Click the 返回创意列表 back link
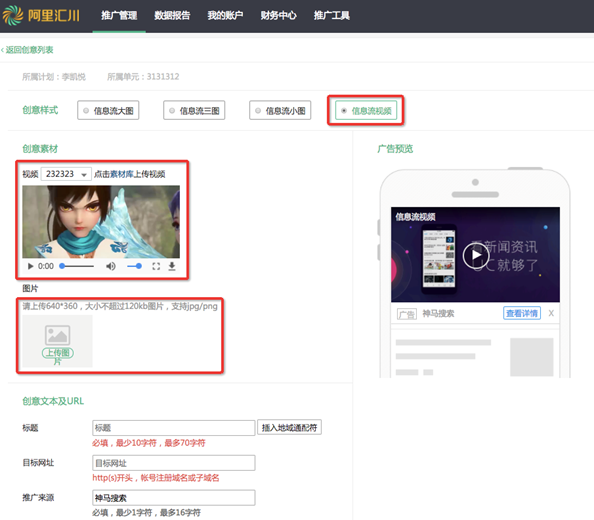 (x=27, y=50)
